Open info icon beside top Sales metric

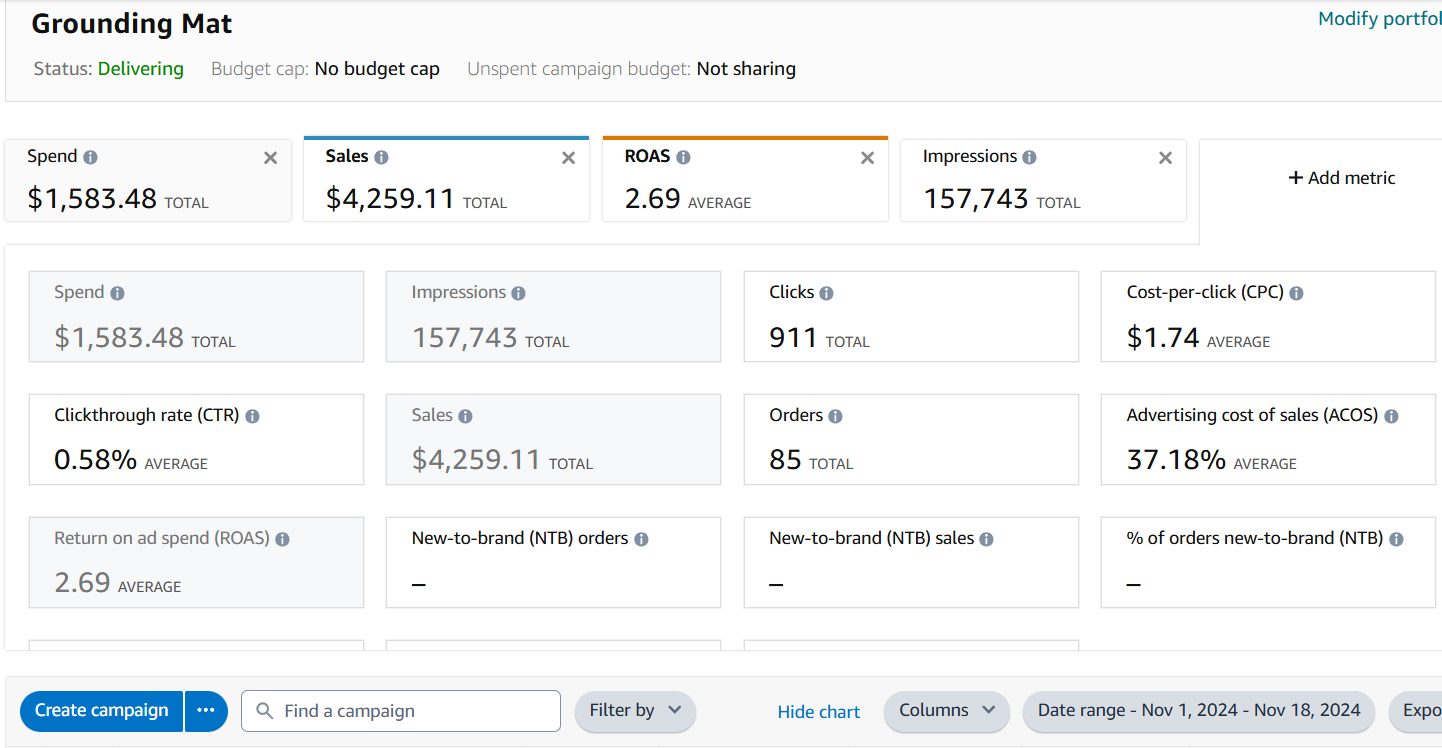click(x=381, y=157)
